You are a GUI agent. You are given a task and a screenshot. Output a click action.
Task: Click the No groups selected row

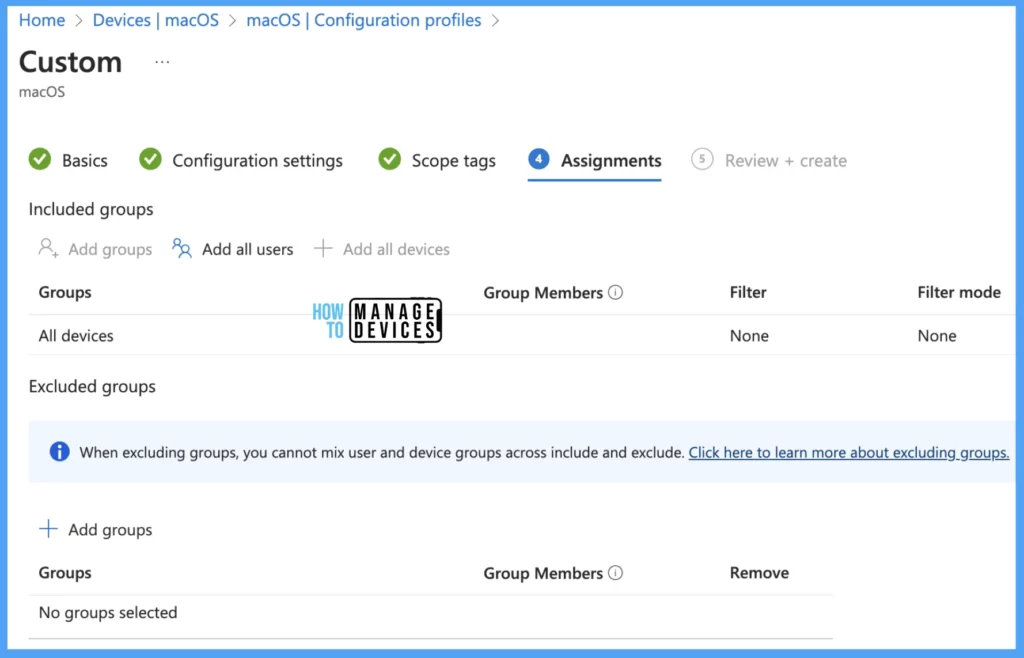coord(430,613)
